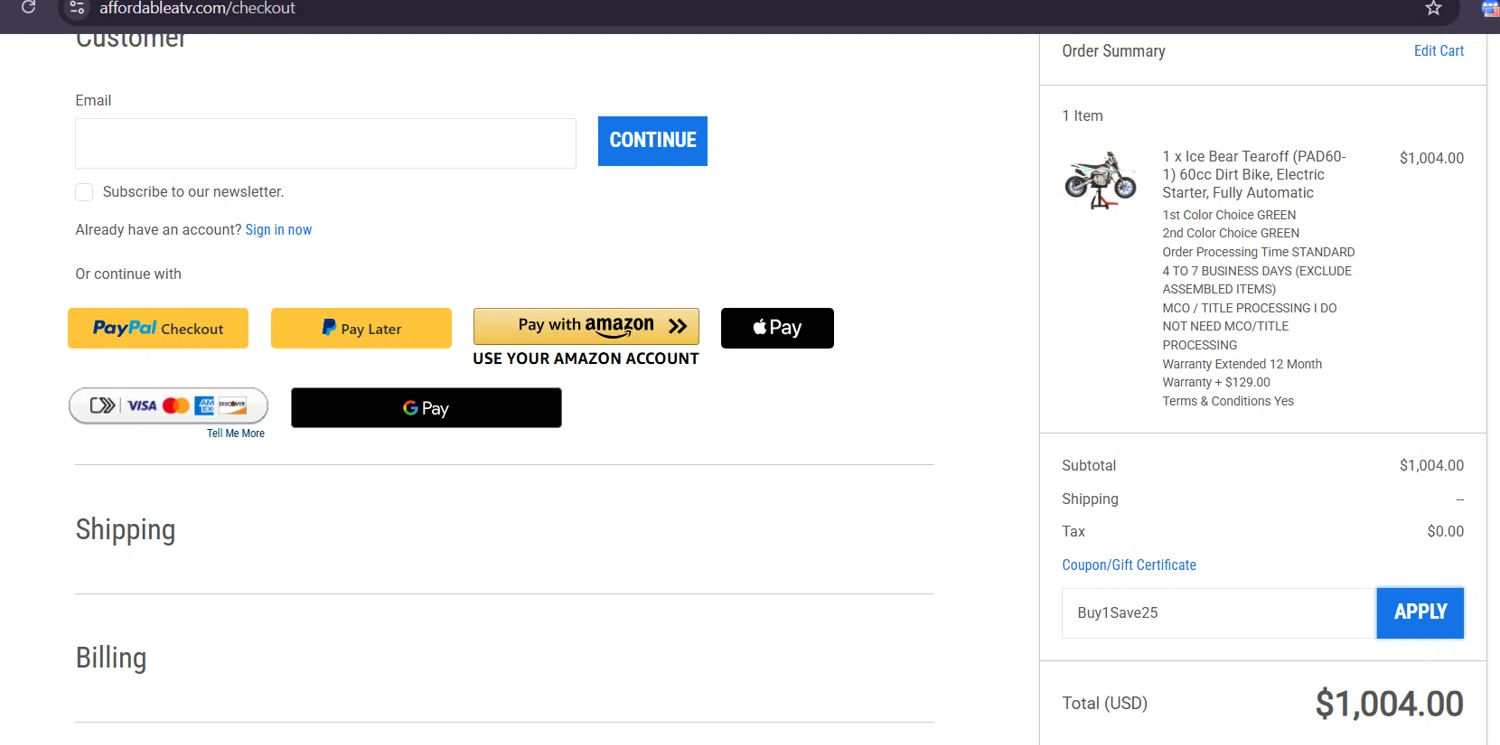This screenshot has height=745, width=1500.
Task: Focus the coupon field containing Buy1Save25
Action: coord(1219,613)
